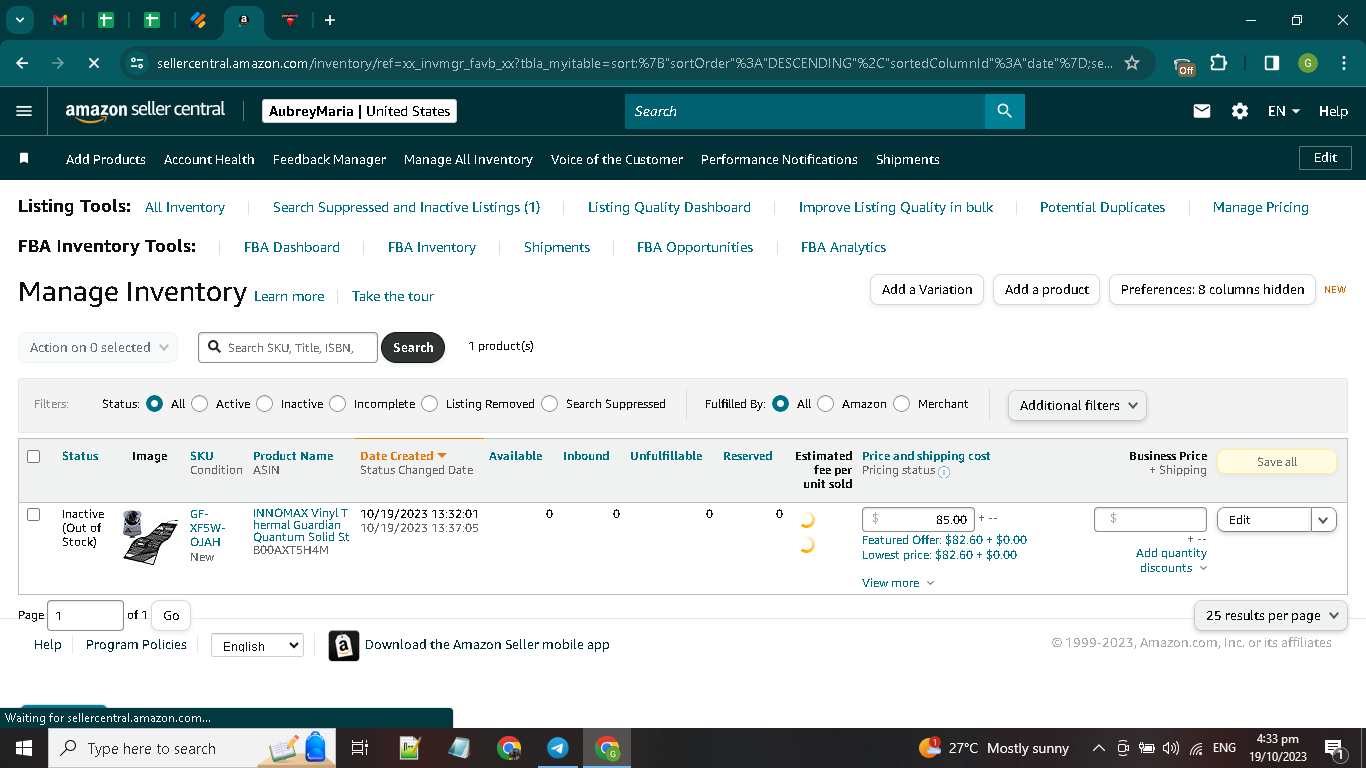Click the Save all button
This screenshot has height=768, width=1366.
click(x=1277, y=462)
